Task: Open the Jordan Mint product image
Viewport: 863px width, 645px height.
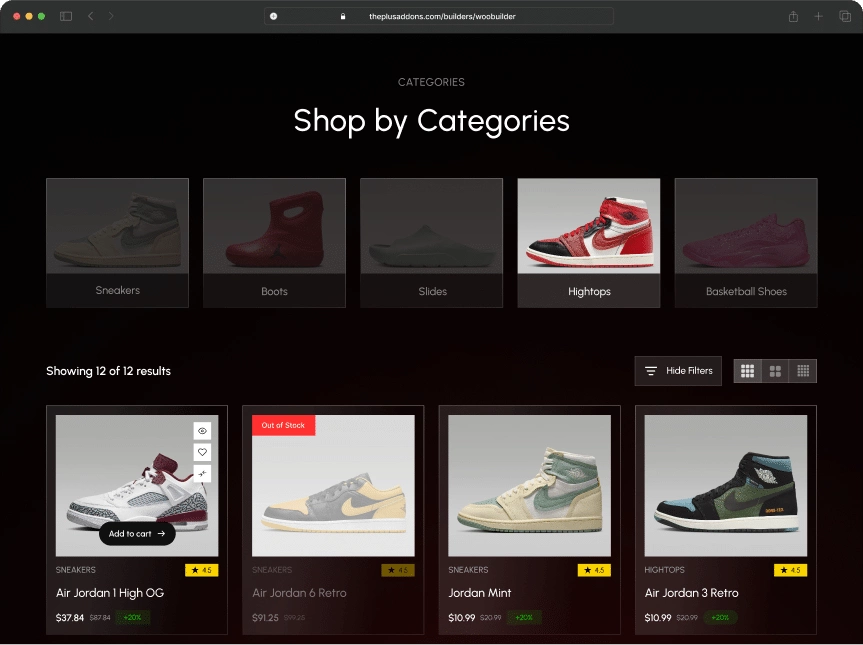Action: [529, 485]
